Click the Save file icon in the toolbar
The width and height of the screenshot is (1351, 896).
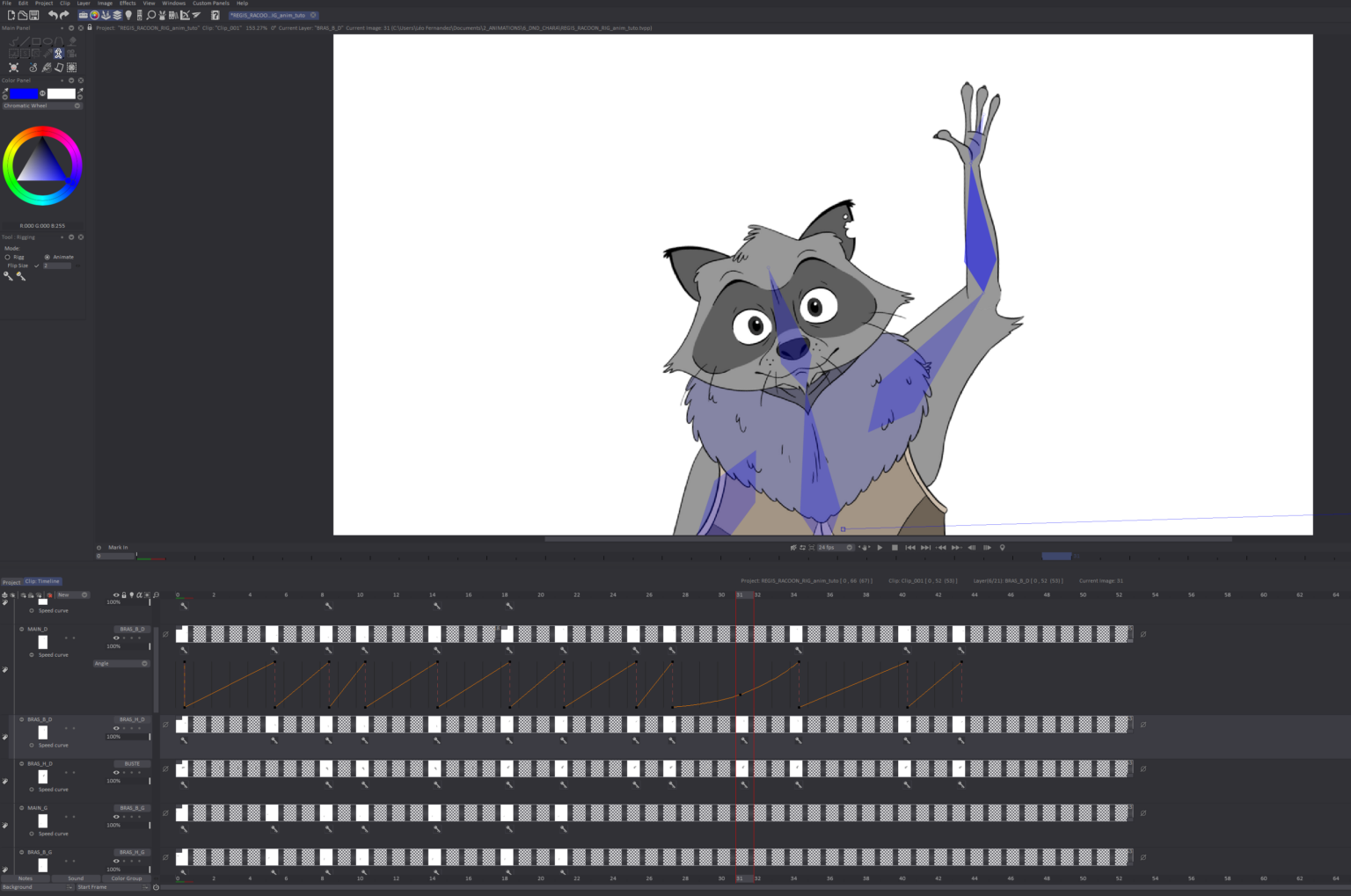point(34,15)
